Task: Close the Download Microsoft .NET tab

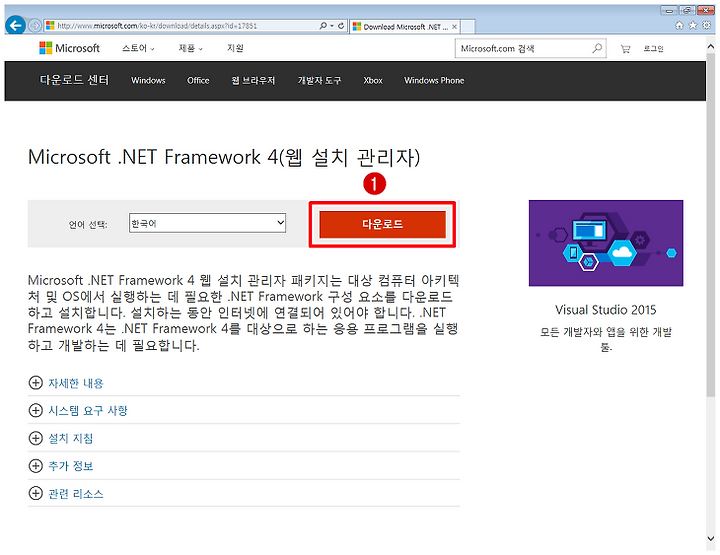Action: click(x=454, y=27)
